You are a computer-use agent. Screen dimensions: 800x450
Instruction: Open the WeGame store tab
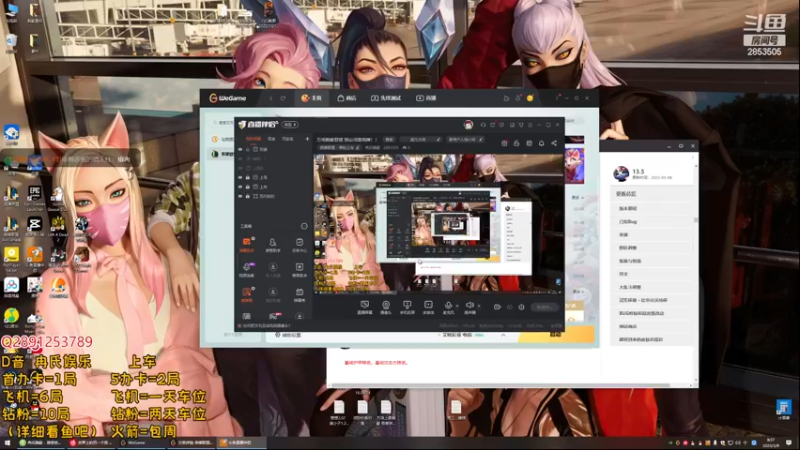pos(347,98)
